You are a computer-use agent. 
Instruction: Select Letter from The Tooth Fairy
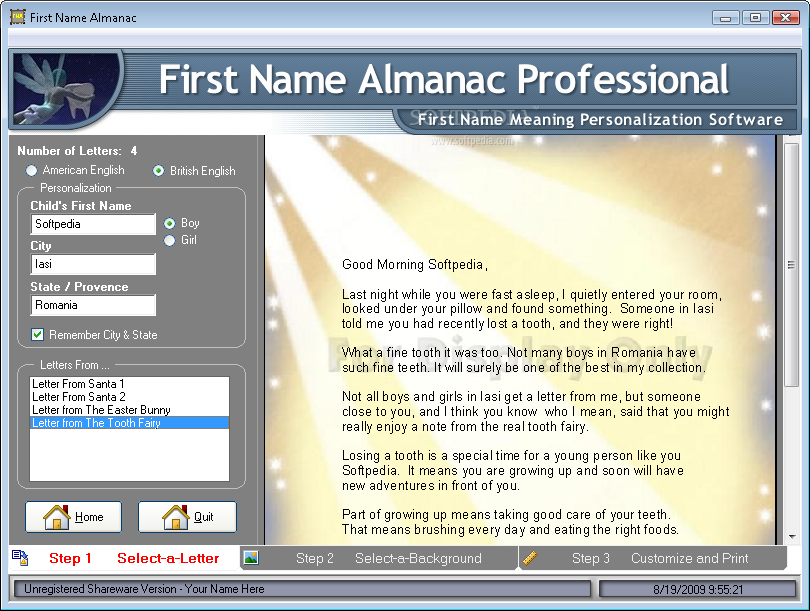coord(129,422)
